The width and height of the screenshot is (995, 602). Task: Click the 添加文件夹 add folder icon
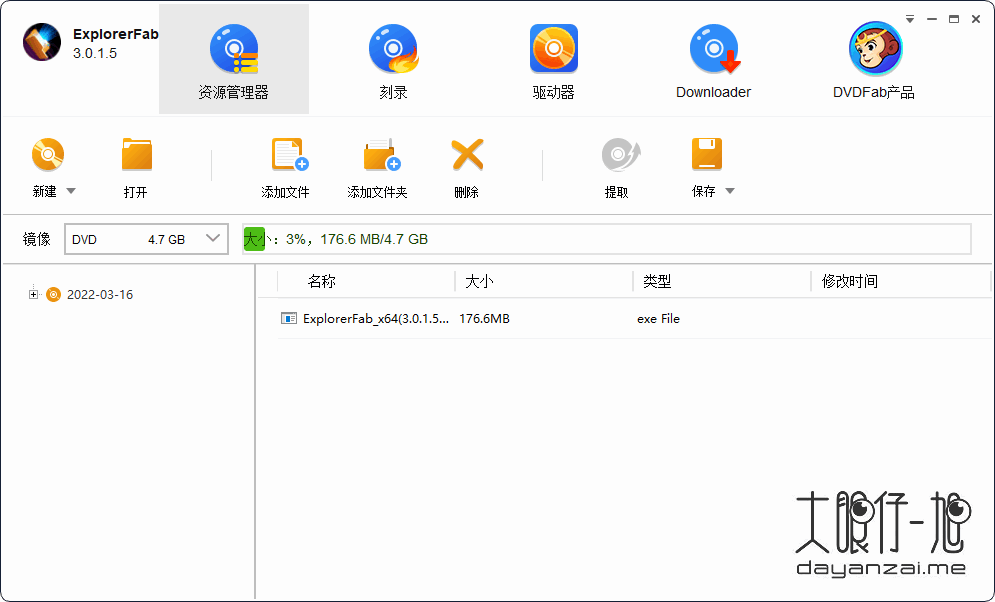click(x=381, y=154)
